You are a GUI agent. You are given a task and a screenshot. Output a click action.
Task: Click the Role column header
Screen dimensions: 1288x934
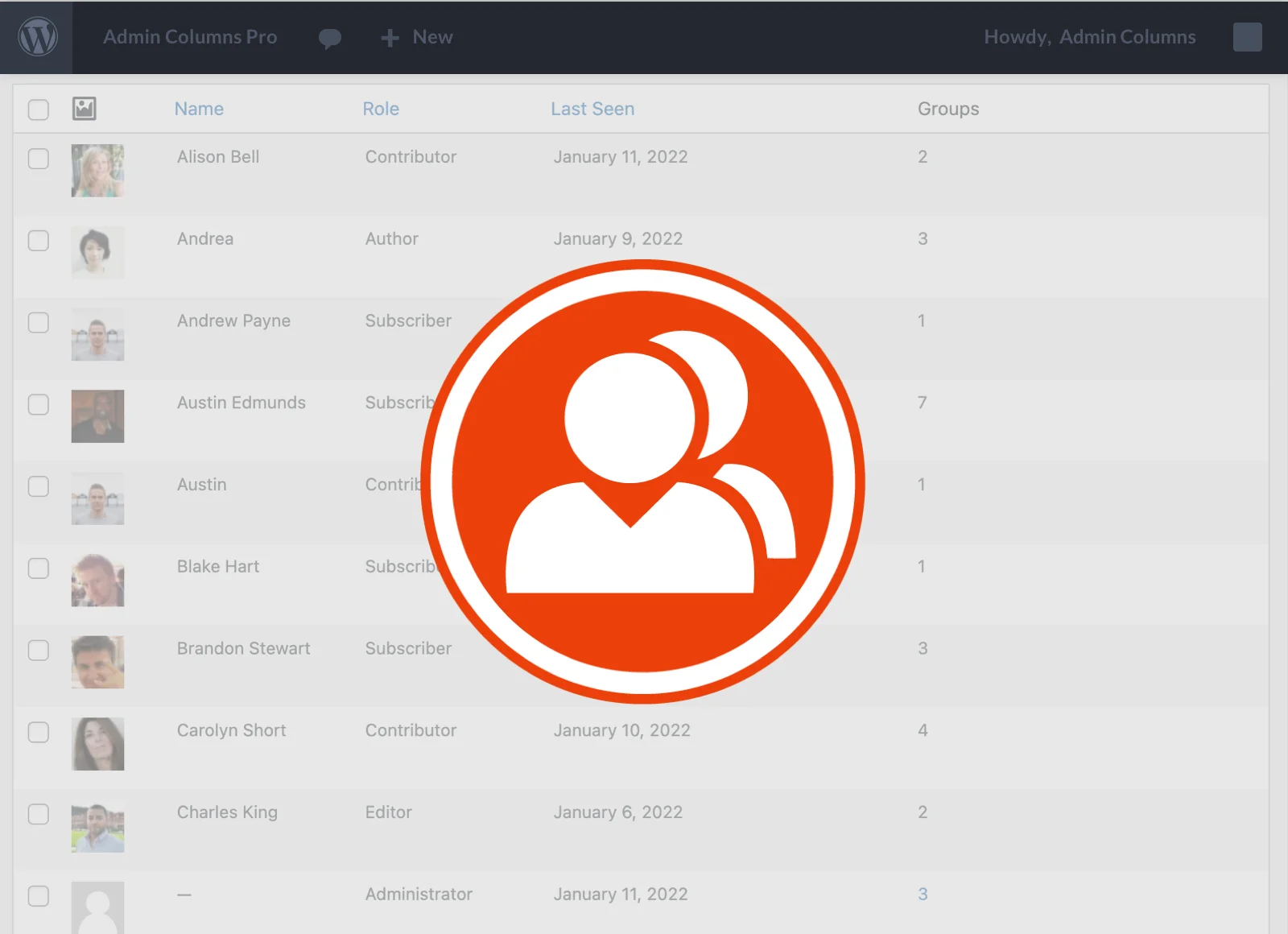381,109
